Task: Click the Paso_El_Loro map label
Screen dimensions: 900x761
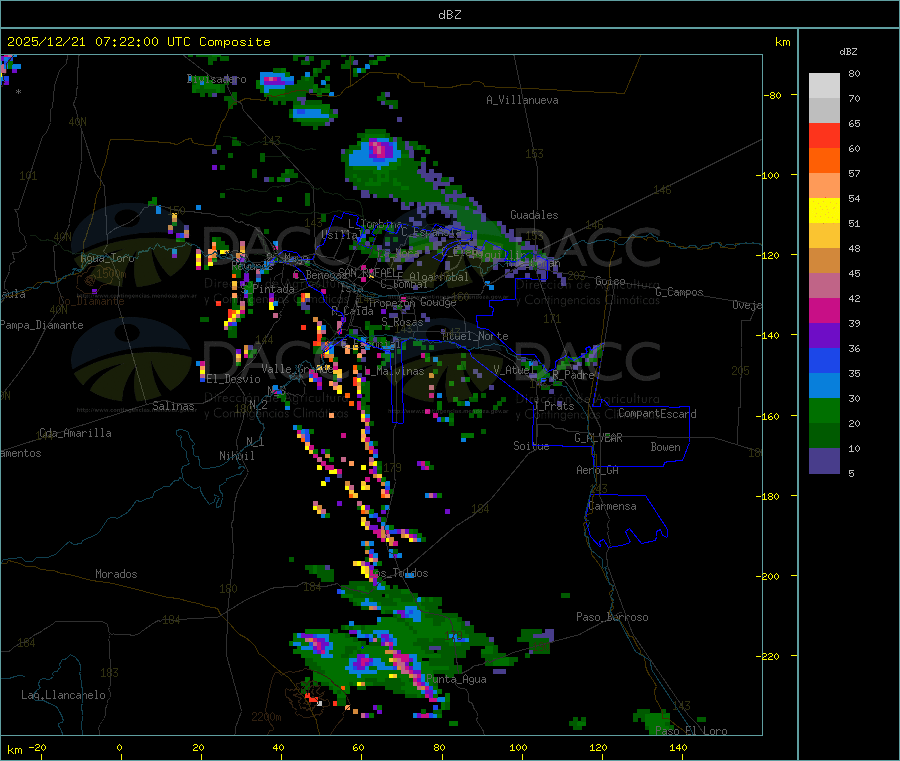Action: (692, 731)
